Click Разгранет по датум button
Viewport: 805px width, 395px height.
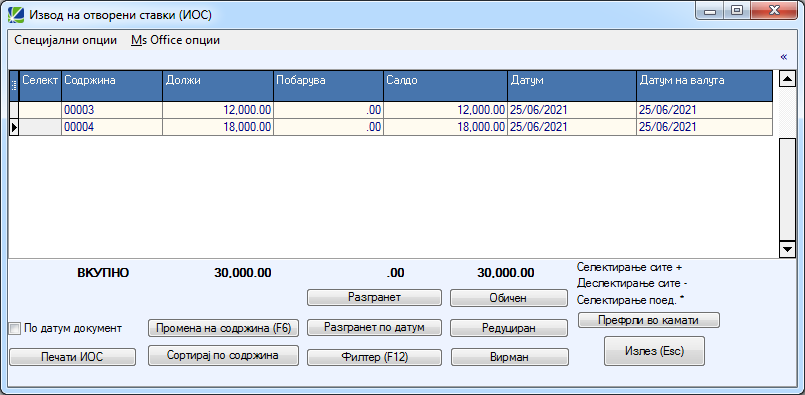[x=374, y=328]
